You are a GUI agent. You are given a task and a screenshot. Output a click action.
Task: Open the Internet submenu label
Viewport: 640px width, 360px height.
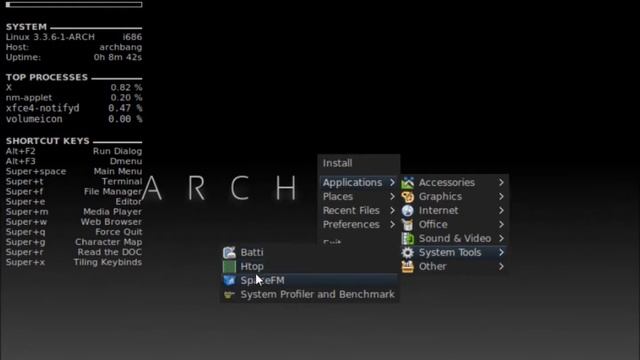(438, 211)
